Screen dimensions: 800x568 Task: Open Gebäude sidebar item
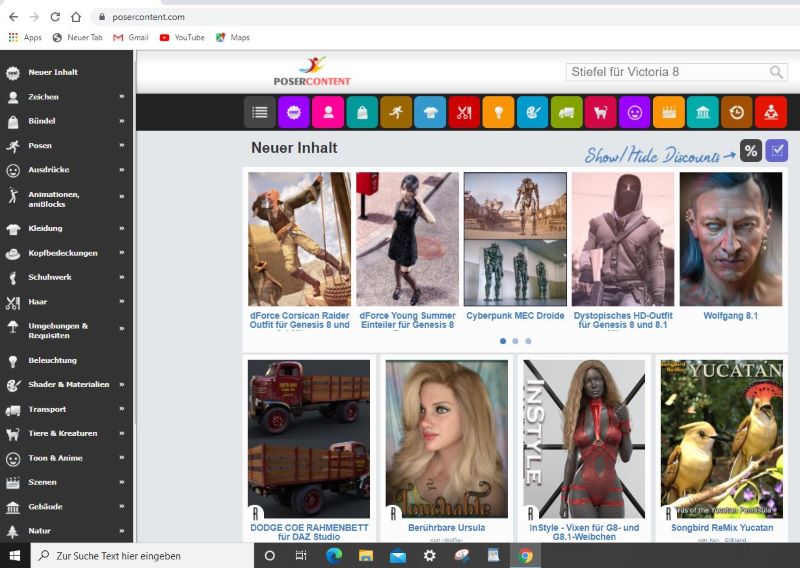45,506
